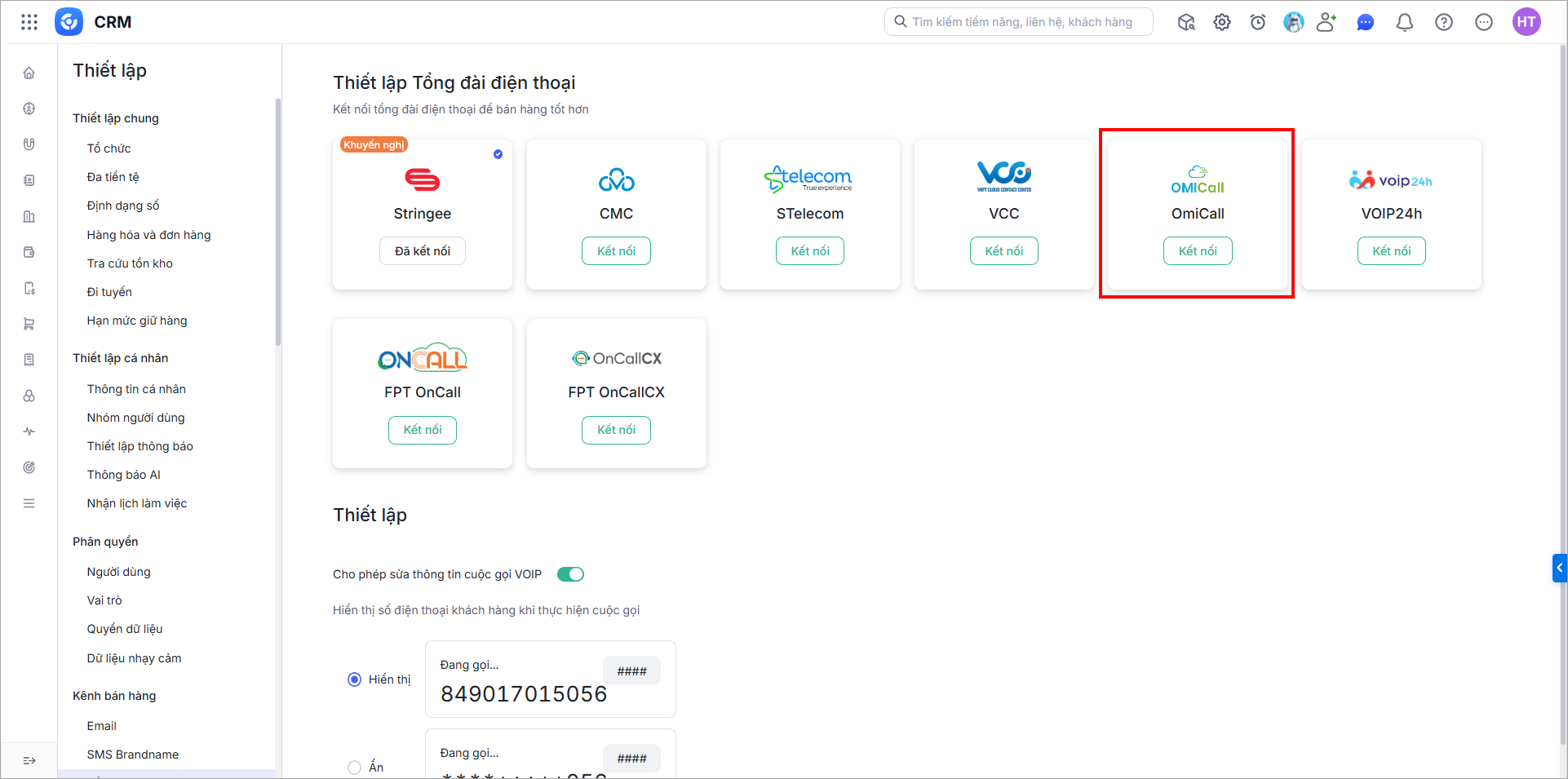
Task: Open Email under Kênh bán hàng
Action: [102, 726]
